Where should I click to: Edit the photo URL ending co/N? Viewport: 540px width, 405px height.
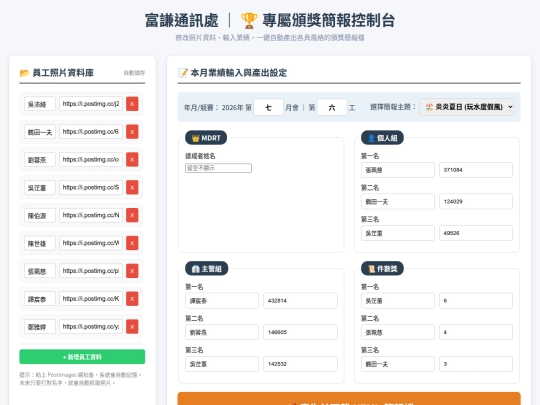[91, 215]
